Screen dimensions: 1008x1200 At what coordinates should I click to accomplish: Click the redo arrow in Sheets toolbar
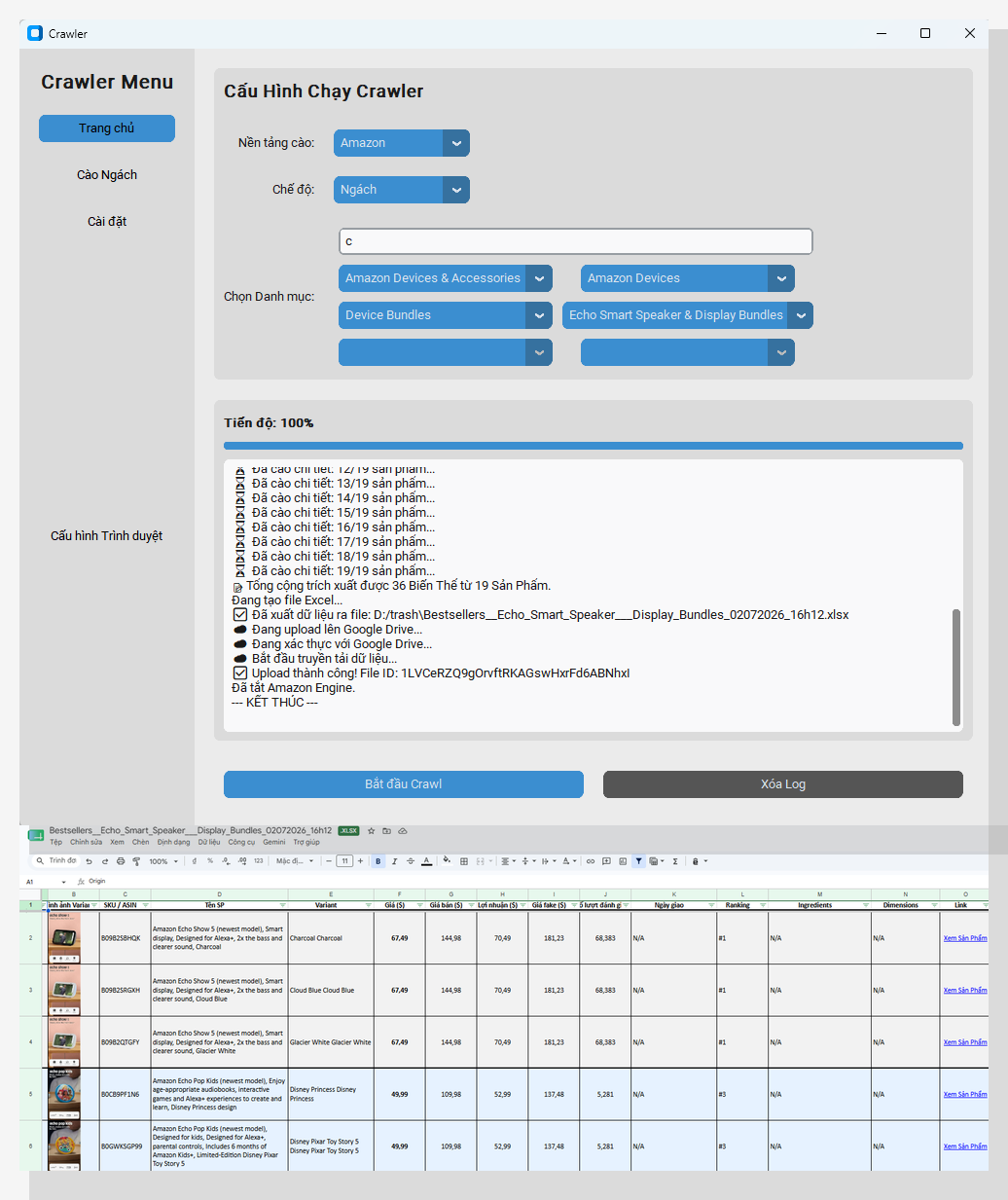[105, 861]
